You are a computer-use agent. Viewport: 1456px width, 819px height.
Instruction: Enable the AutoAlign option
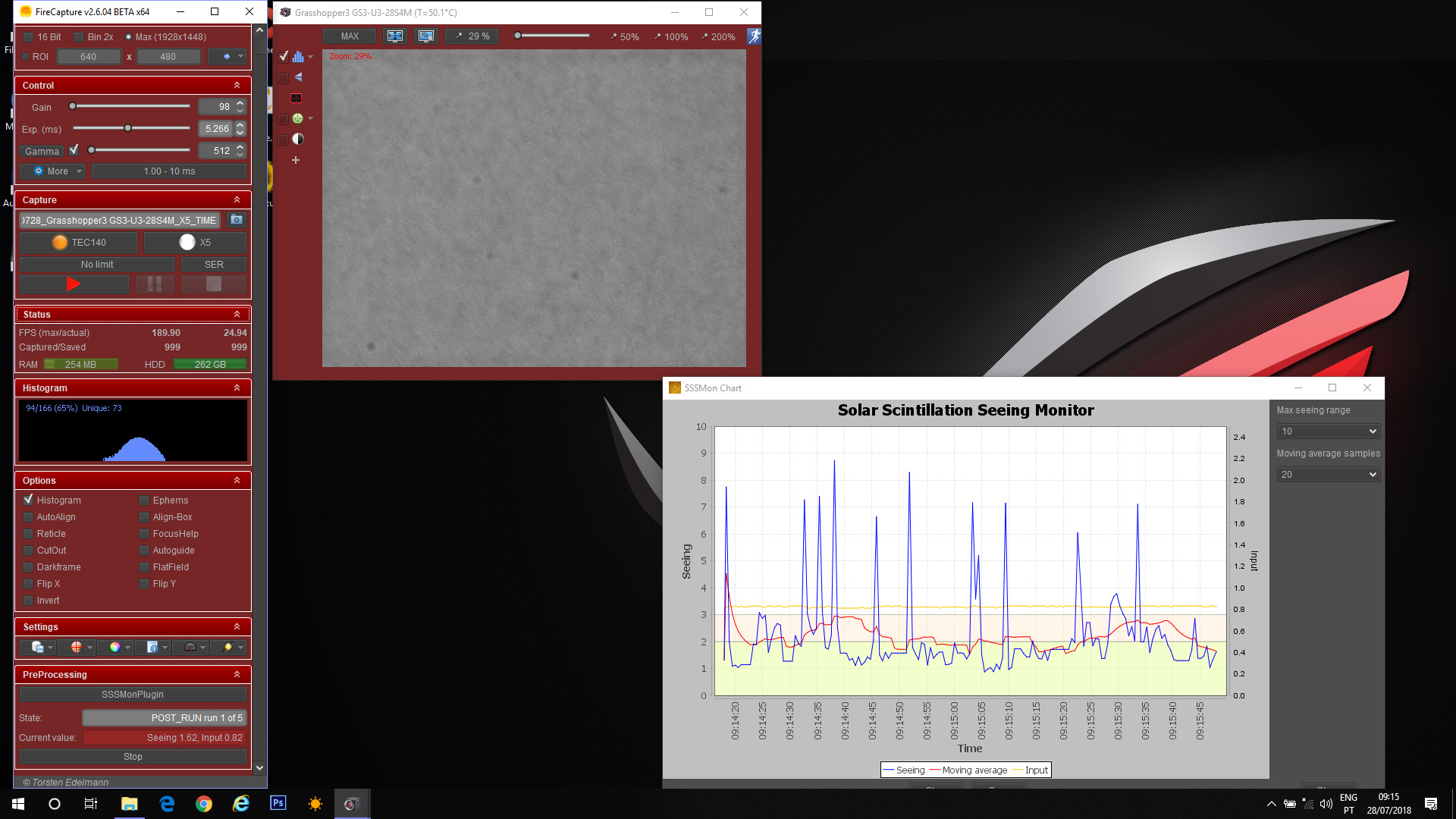28,517
